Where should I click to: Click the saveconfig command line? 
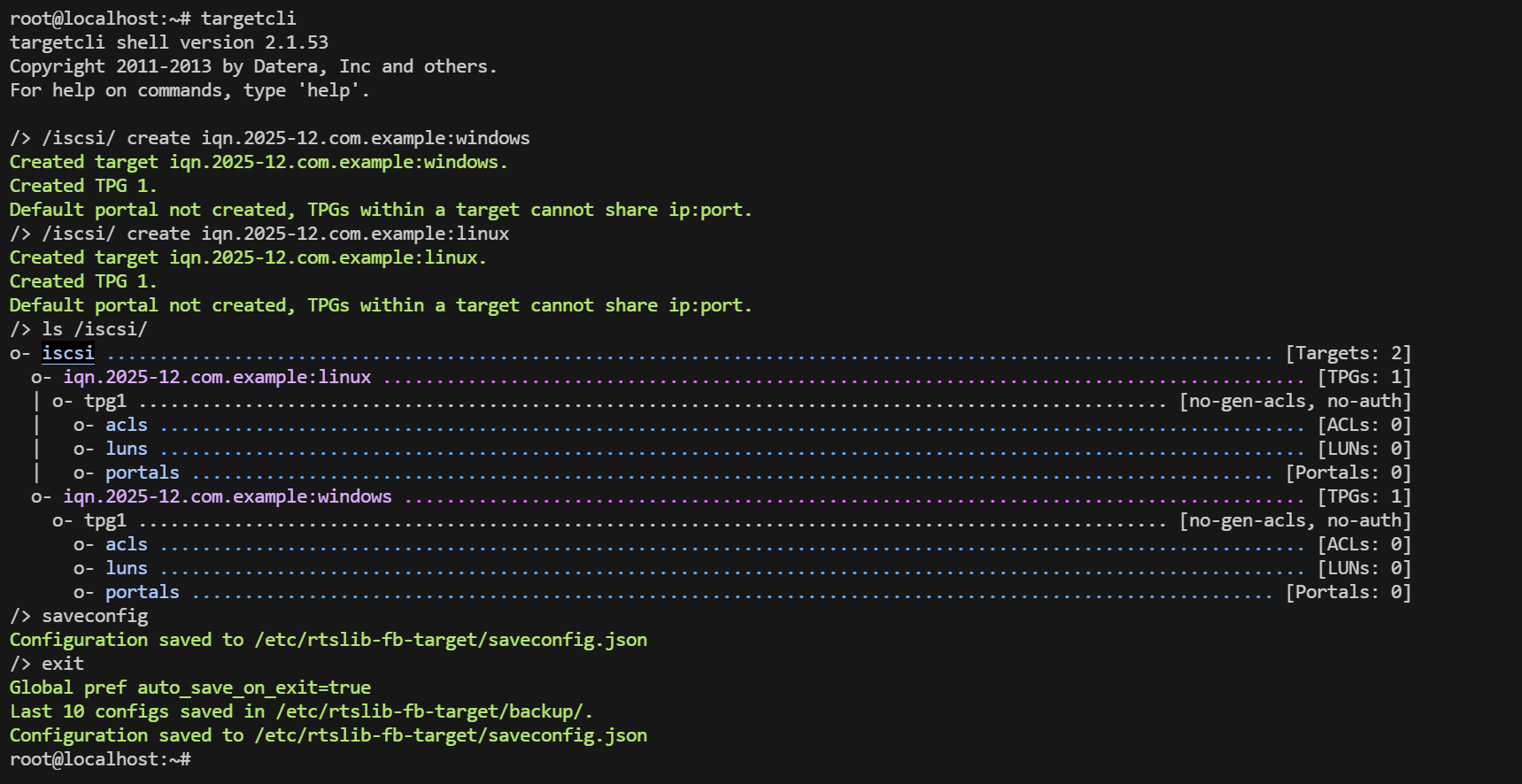79,616
